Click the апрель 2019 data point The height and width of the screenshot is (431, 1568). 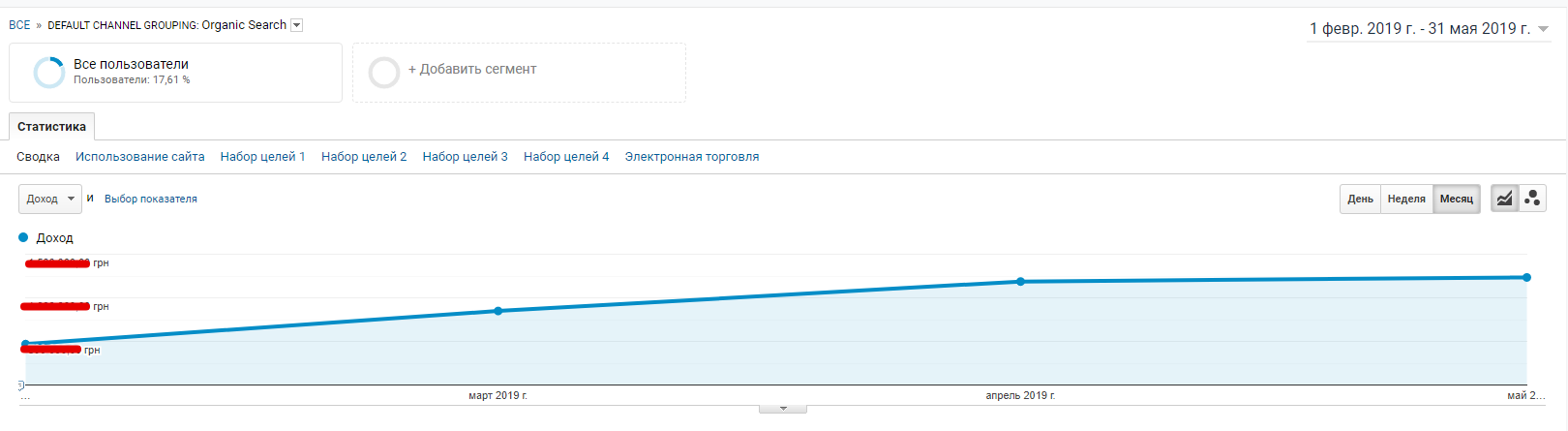1020,282
